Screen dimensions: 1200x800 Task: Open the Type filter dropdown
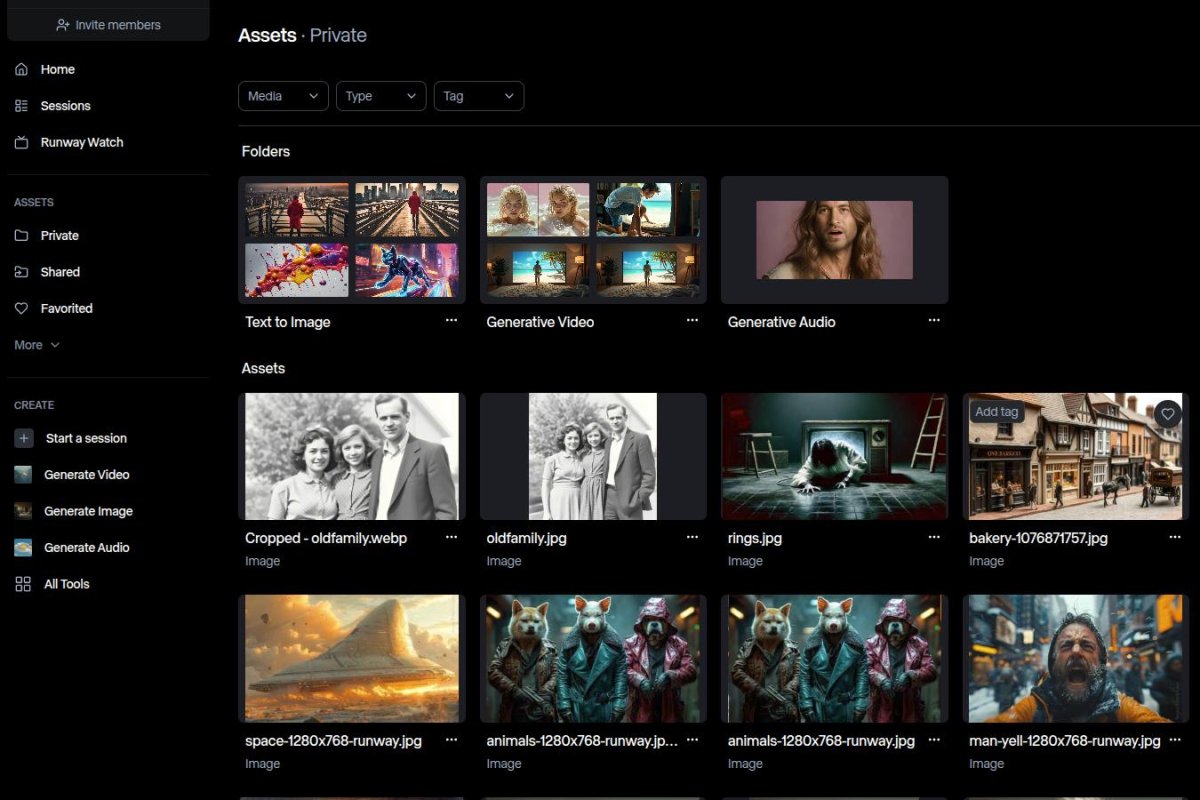coord(381,96)
